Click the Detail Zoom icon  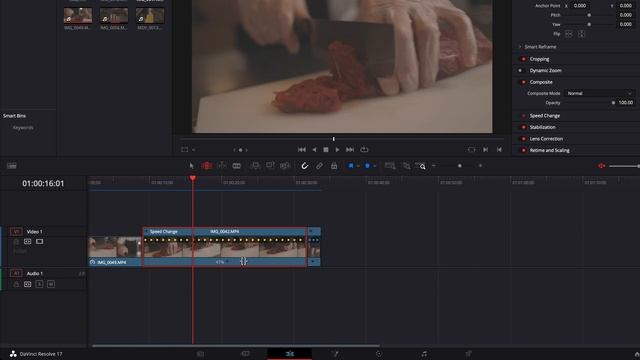coord(406,166)
